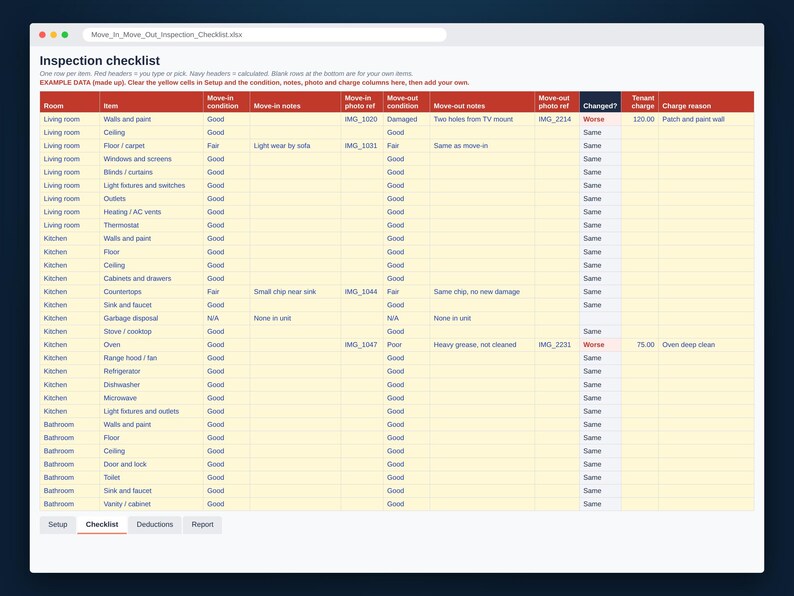Select the 'Garbage disposal' item cell
The height and width of the screenshot is (596, 794).
click(151, 318)
